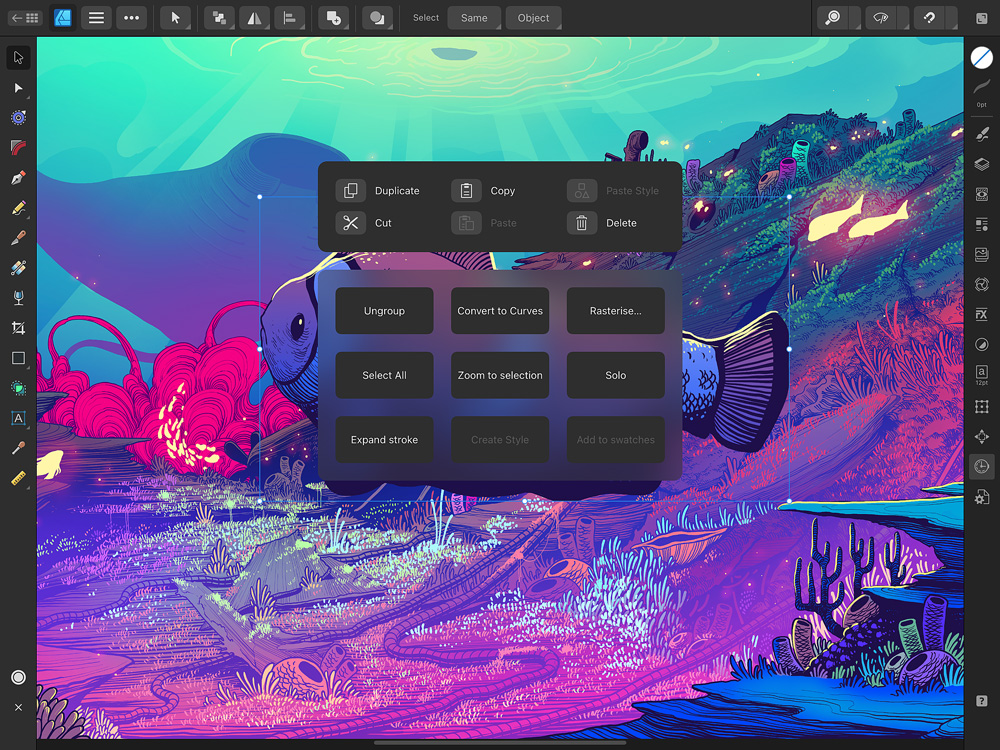The width and height of the screenshot is (1000, 750).
Task: Click the Rasterise... button
Action: (615, 311)
